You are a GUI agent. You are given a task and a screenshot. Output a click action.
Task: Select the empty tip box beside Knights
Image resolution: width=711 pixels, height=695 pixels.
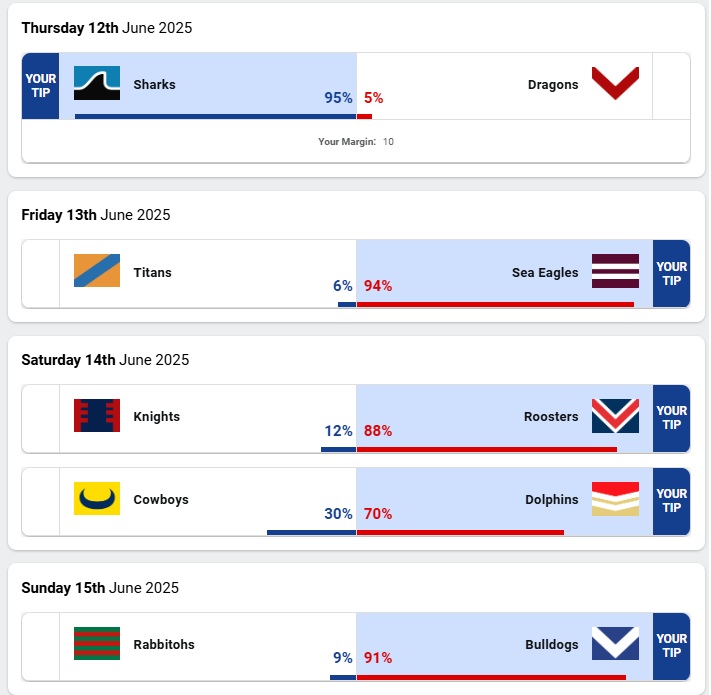41,418
